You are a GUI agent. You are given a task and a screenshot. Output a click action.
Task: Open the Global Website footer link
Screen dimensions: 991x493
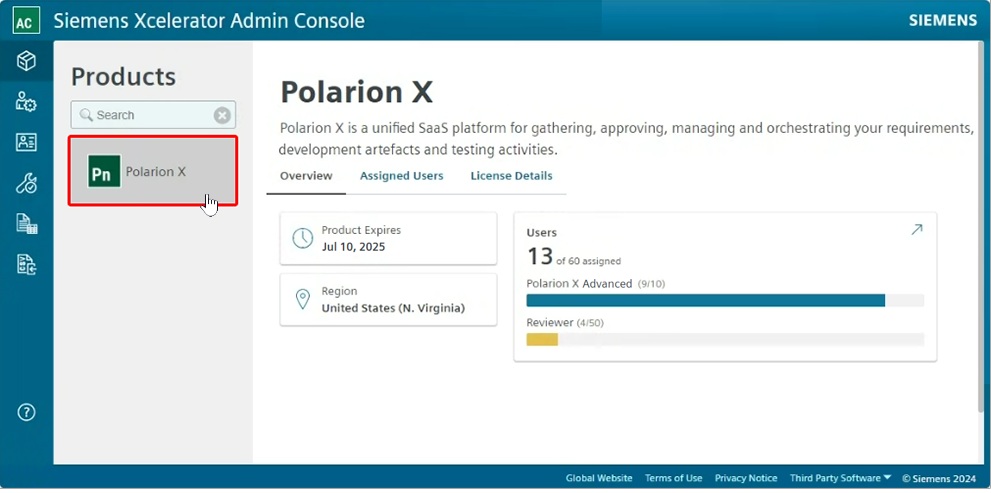point(599,478)
